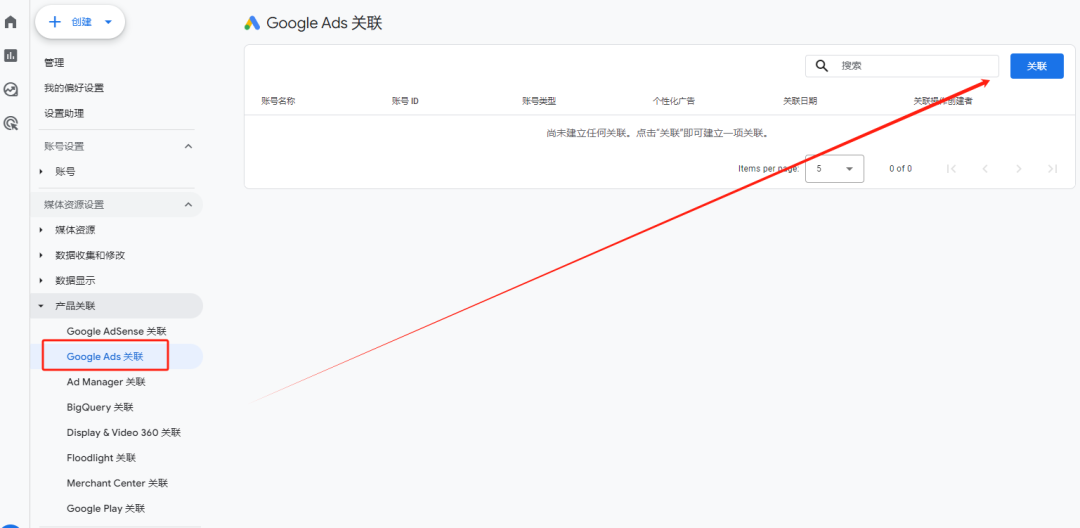
Task: Click the search magnifier icon
Action: (822, 66)
